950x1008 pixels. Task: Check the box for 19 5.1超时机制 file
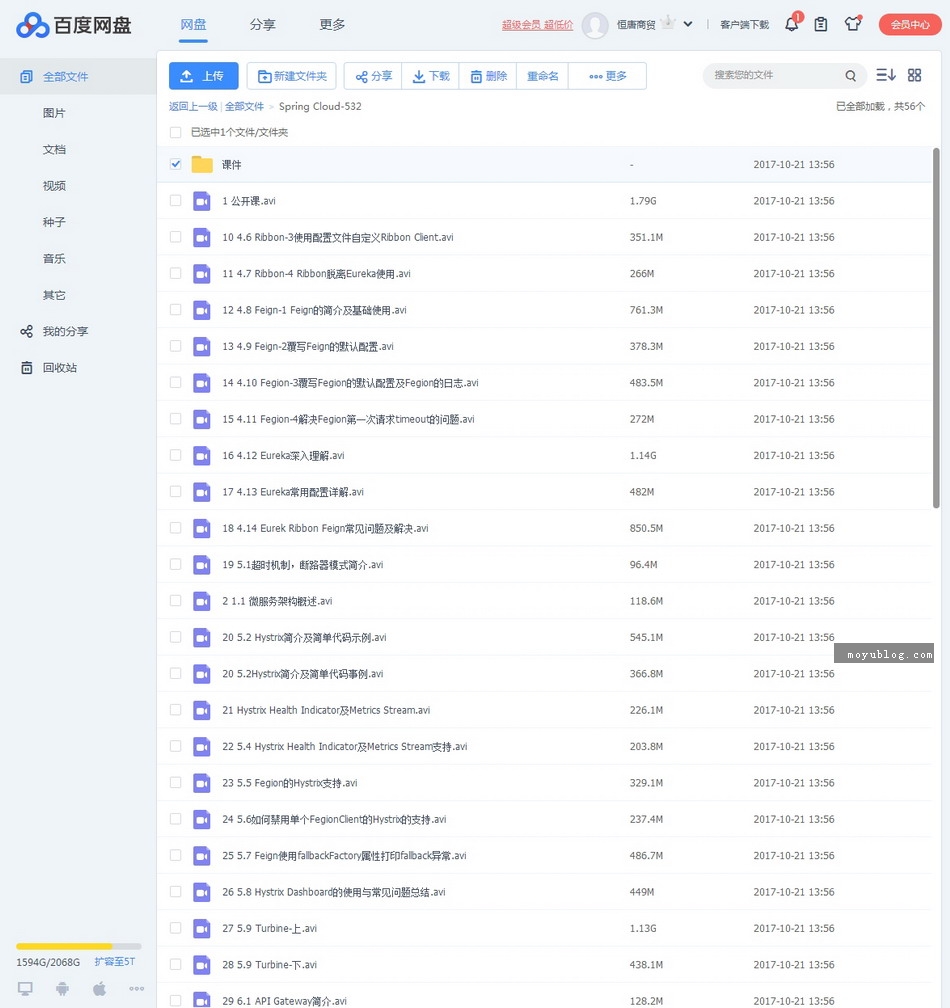[175, 564]
